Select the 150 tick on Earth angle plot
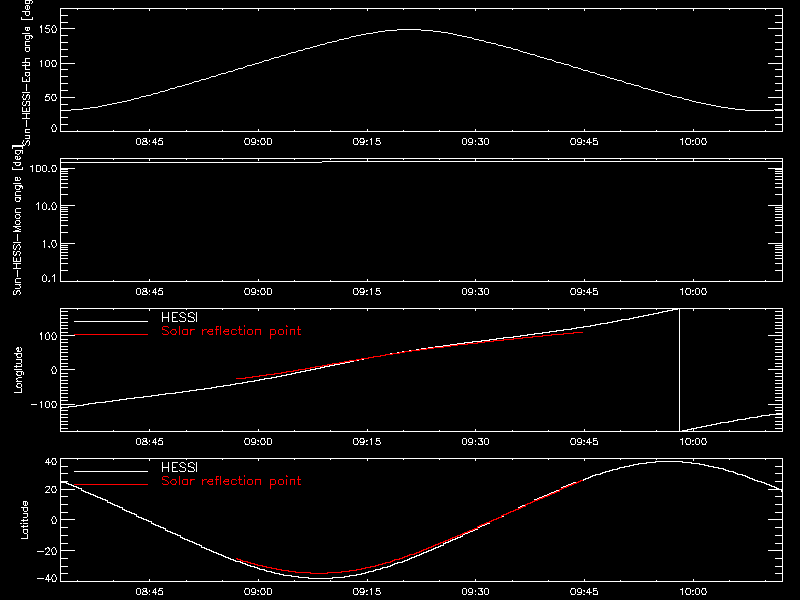Viewport: 800px width, 600px height. pos(48,30)
